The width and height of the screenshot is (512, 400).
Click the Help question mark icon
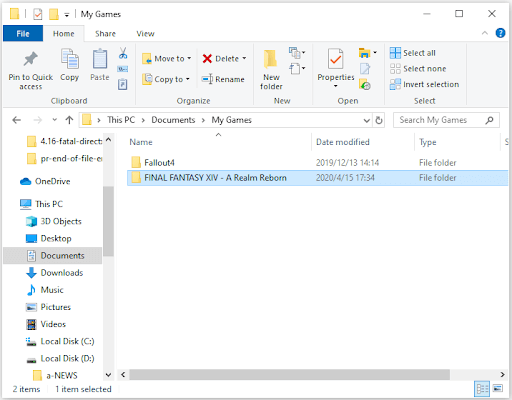(x=500, y=33)
